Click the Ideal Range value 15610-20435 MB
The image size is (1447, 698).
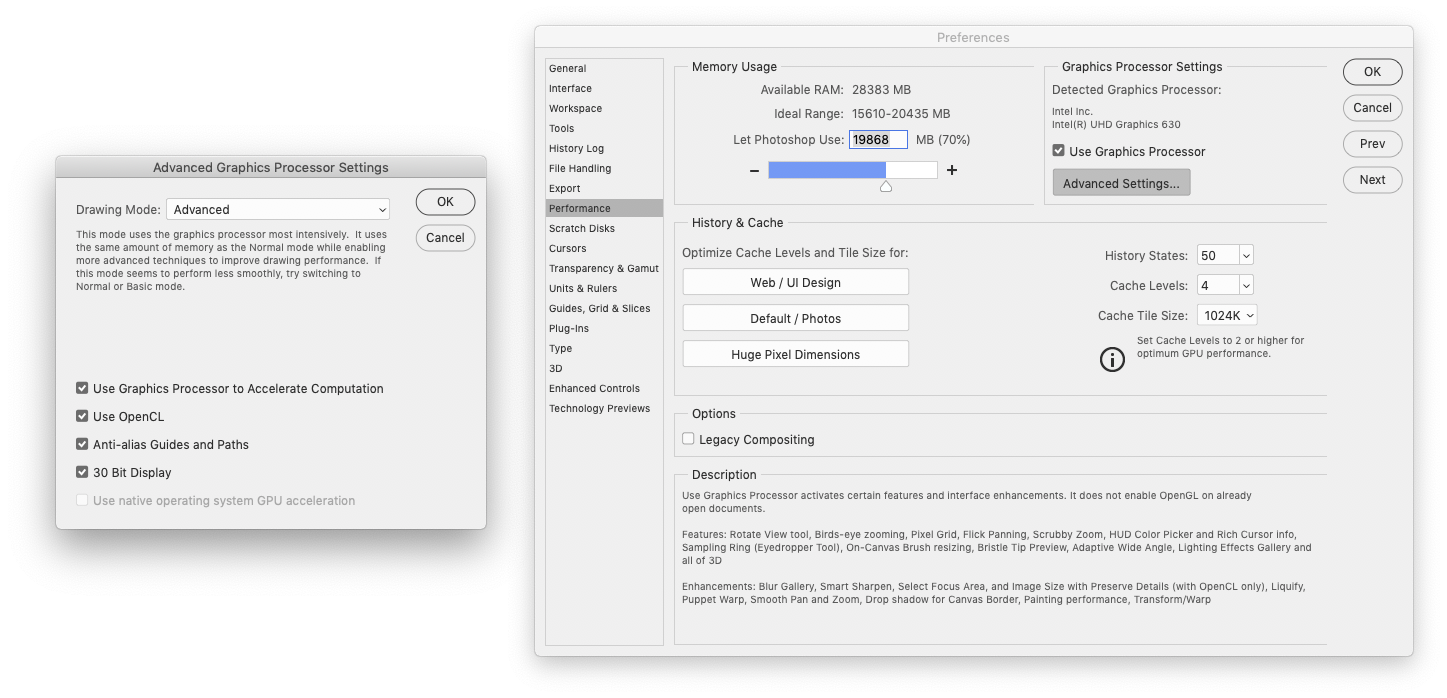(901, 115)
